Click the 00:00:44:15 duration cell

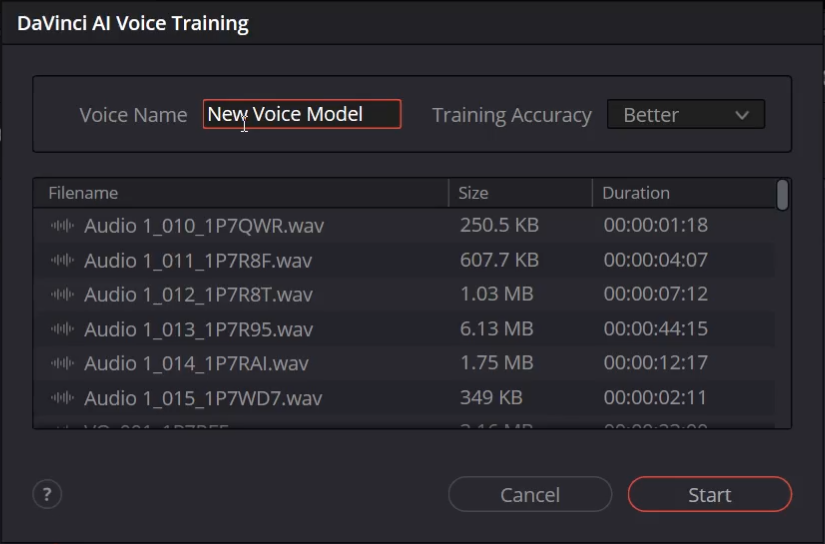[656, 329]
